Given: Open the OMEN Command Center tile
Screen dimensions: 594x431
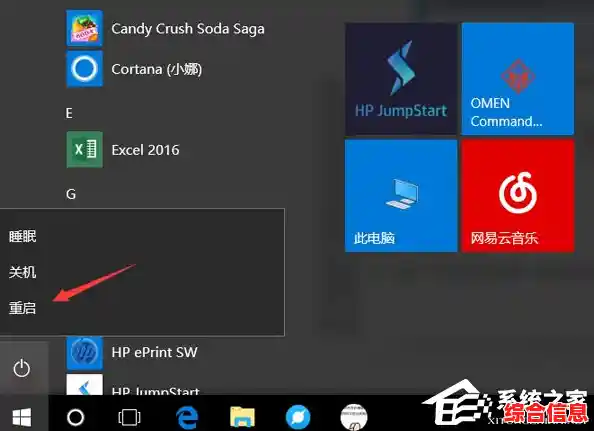Looking at the screenshot, I should pyautogui.click(x=517, y=78).
